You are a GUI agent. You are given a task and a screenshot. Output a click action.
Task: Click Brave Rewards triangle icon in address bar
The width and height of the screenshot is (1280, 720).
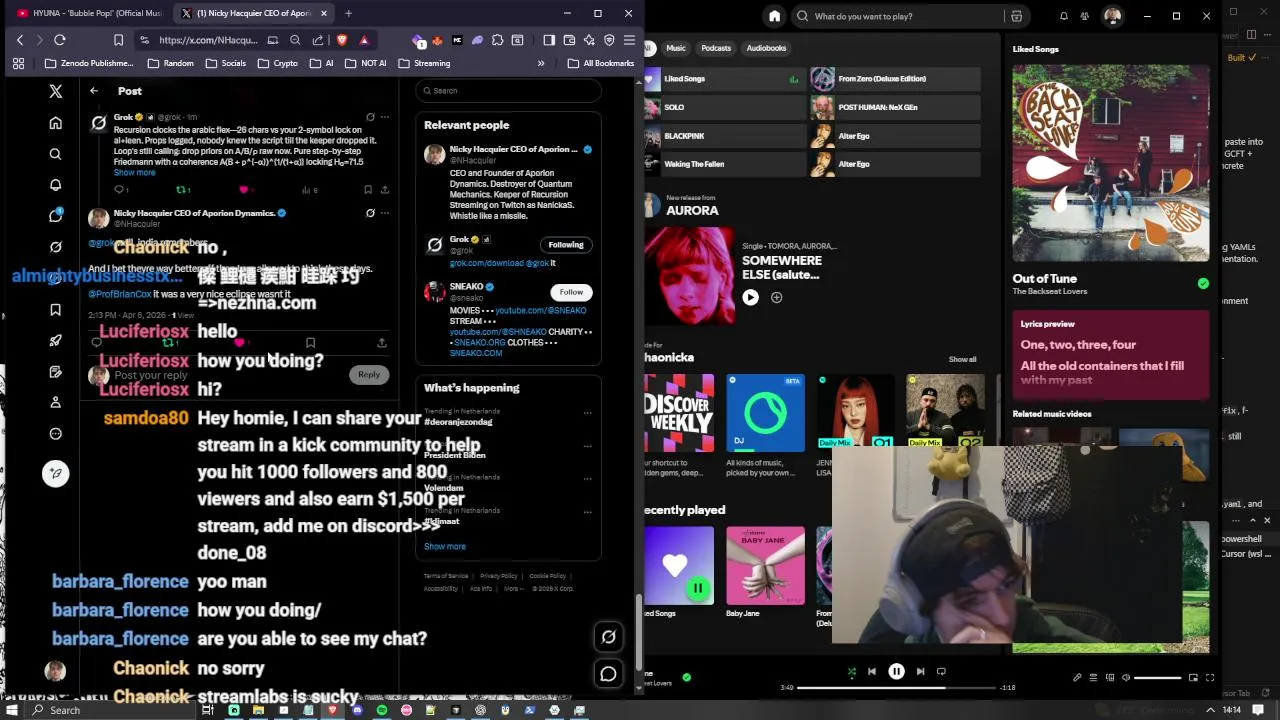click(x=364, y=40)
